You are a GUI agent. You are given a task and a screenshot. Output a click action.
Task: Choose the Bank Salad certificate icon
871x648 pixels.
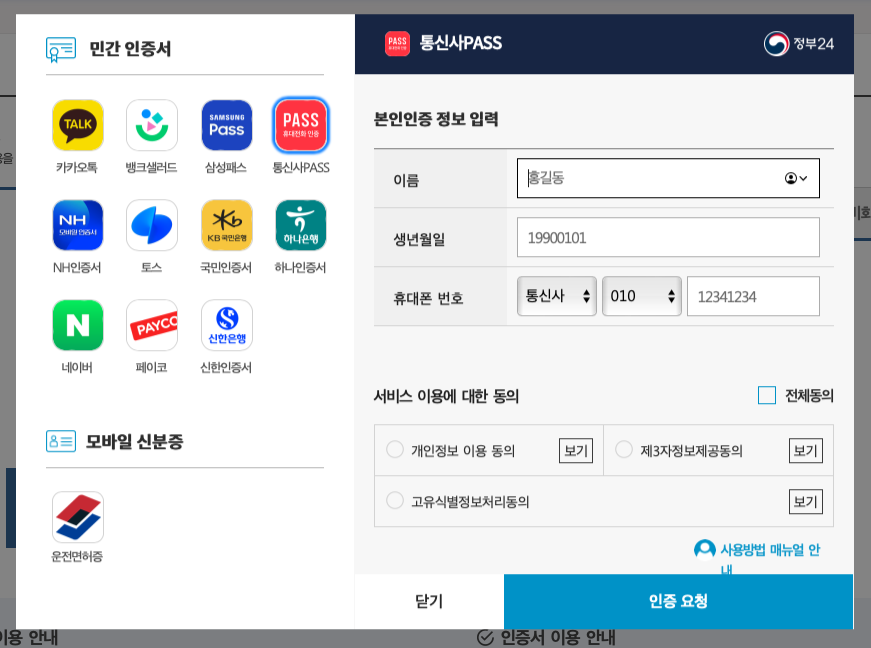tap(152, 125)
